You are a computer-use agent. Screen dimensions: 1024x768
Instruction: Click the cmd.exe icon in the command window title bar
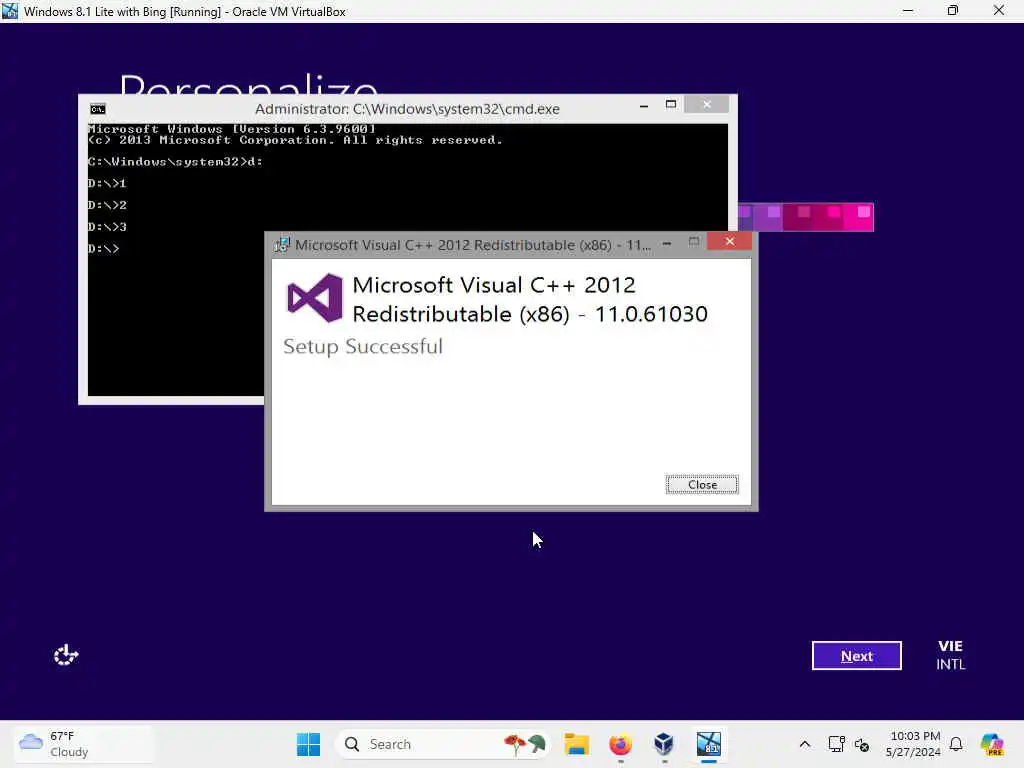pyautogui.click(x=98, y=109)
